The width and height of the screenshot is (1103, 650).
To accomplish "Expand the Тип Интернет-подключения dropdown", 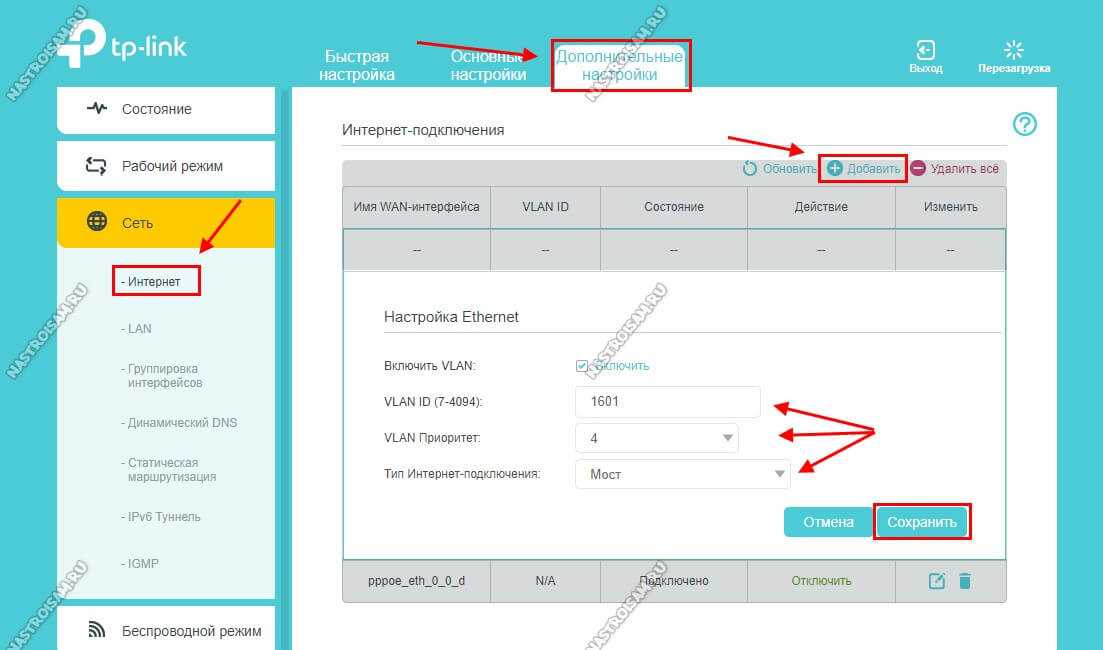I will point(682,474).
